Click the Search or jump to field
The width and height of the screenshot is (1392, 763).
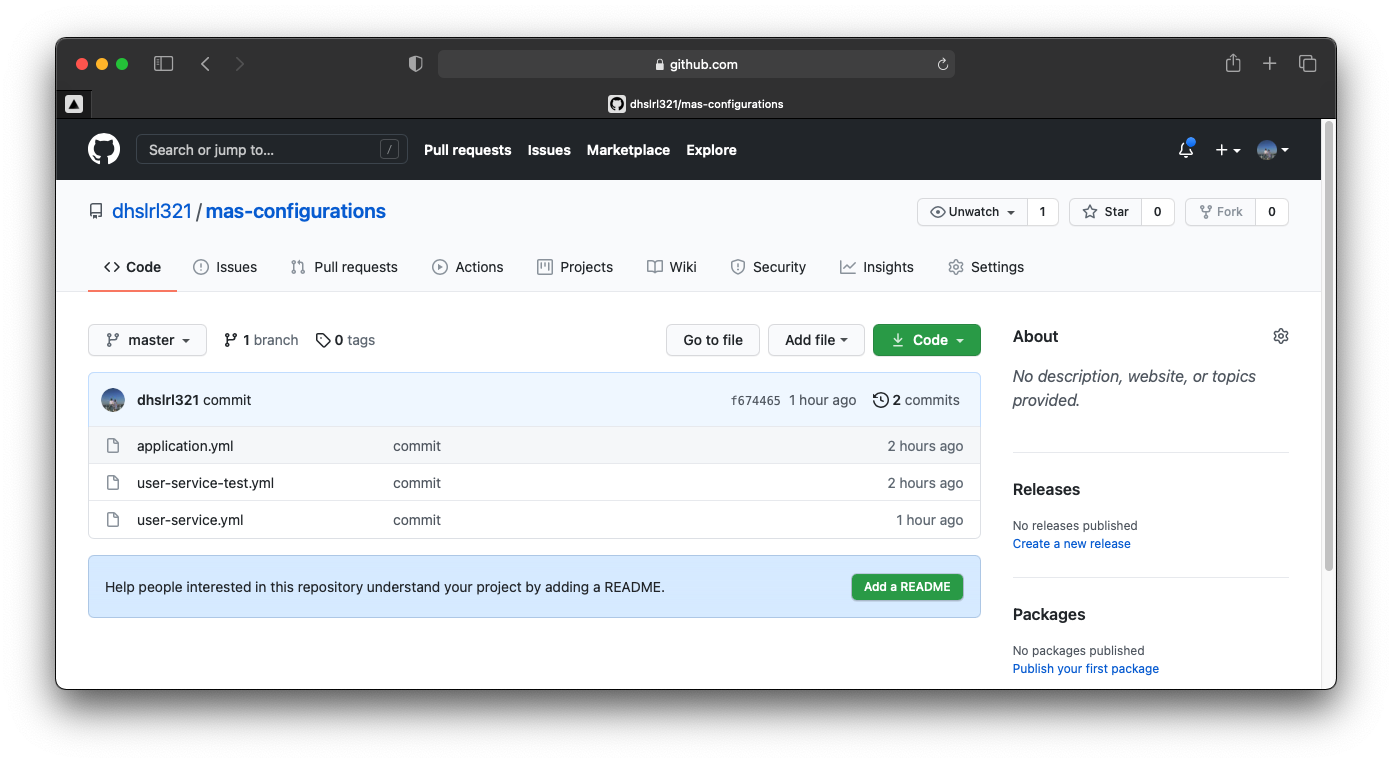point(272,150)
